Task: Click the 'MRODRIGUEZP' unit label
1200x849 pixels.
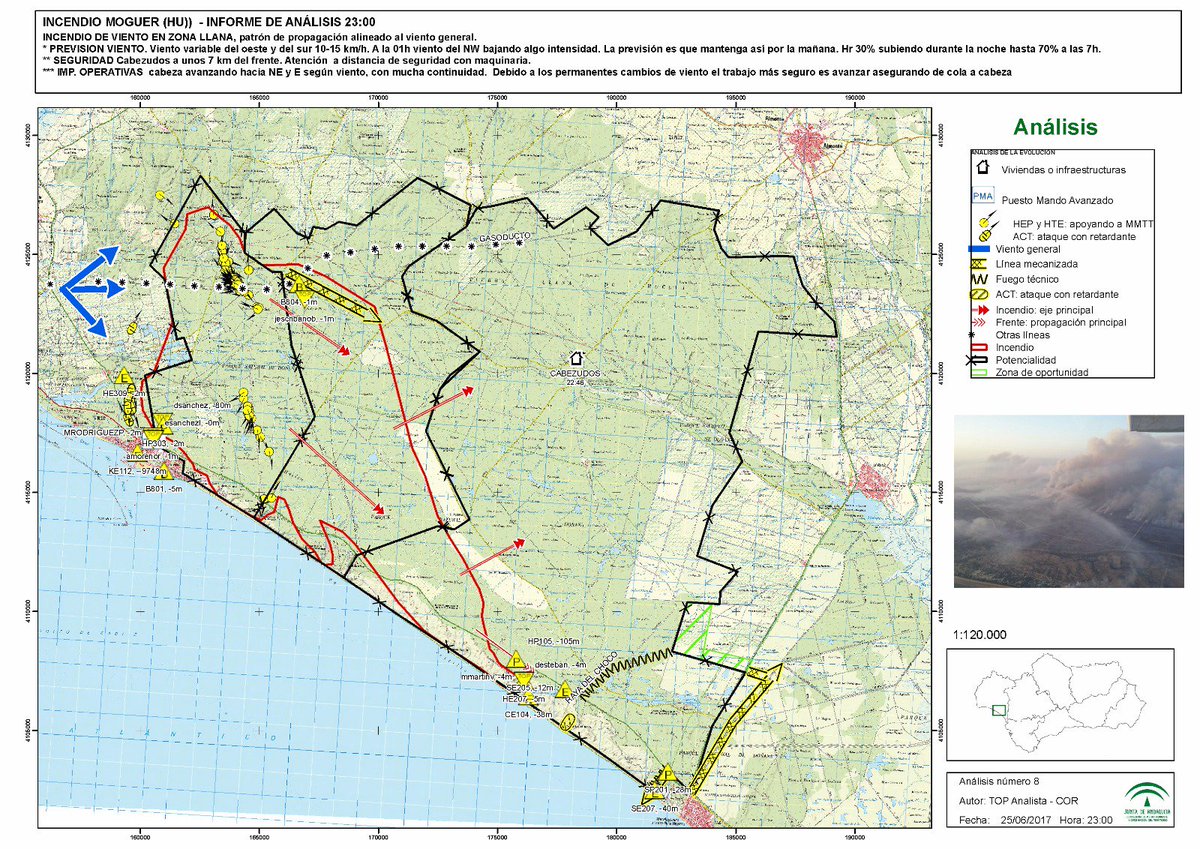Action: point(95,432)
